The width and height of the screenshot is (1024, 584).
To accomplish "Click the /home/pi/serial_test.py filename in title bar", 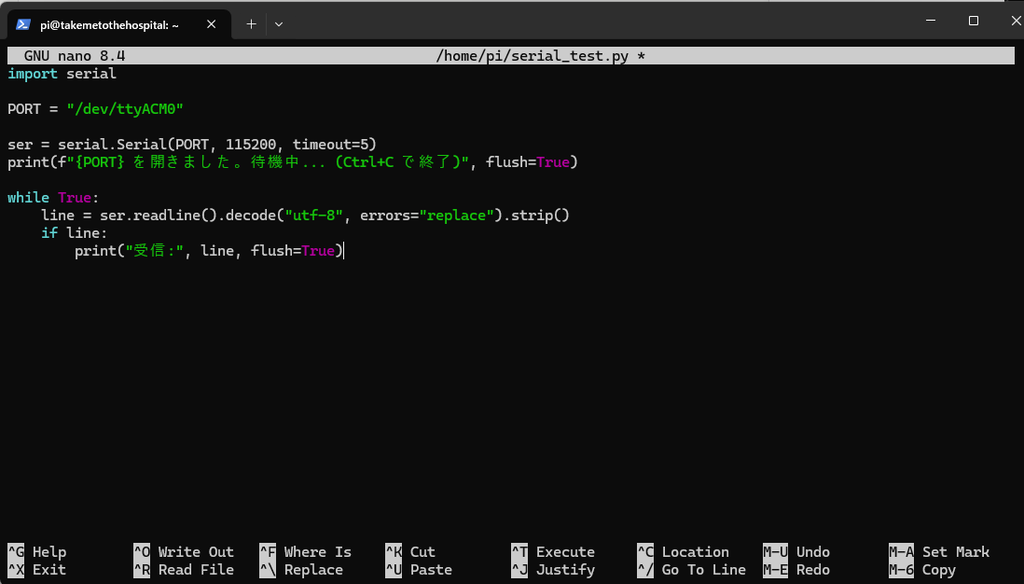I will point(532,56).
